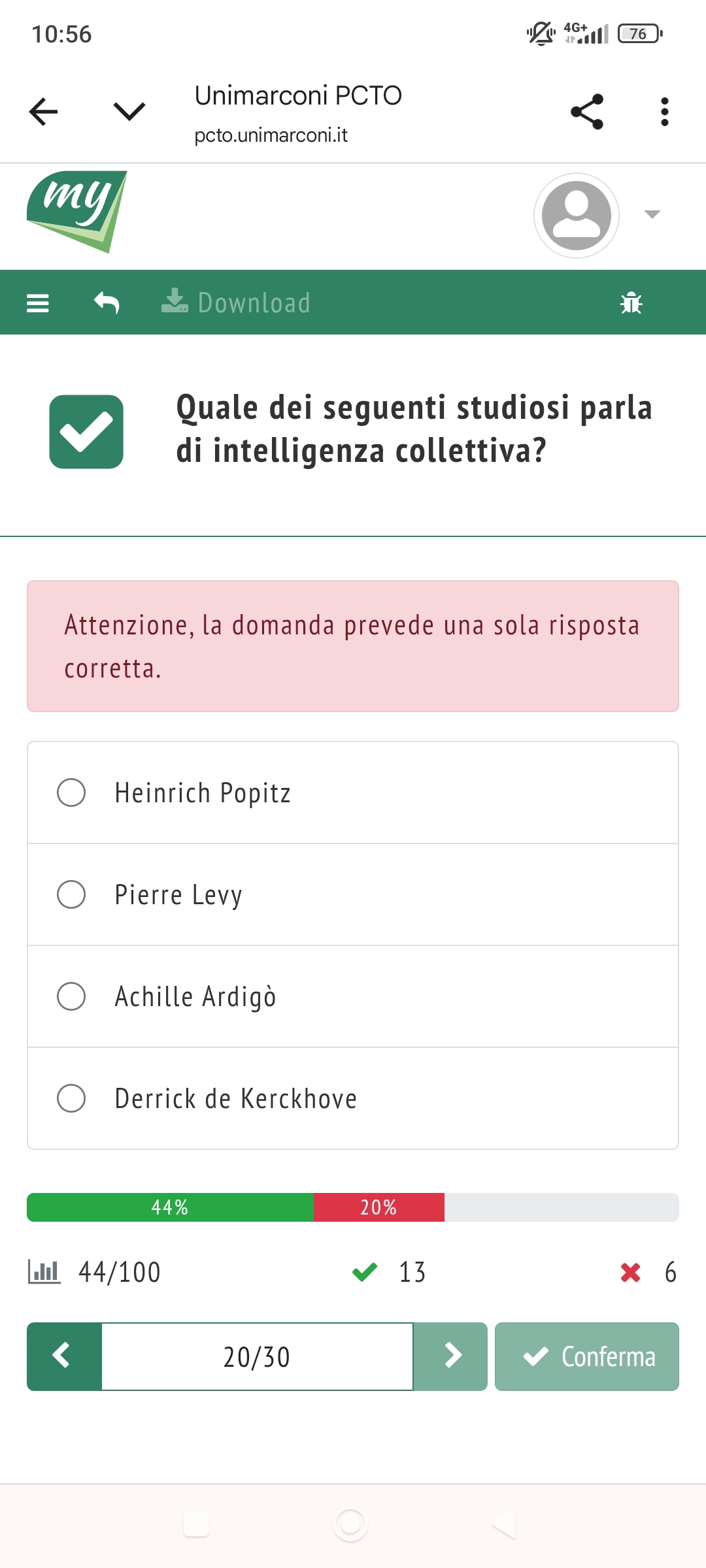Collapse the browser tab with down chevron
706x1568 pixels.
tap(129, 112)
